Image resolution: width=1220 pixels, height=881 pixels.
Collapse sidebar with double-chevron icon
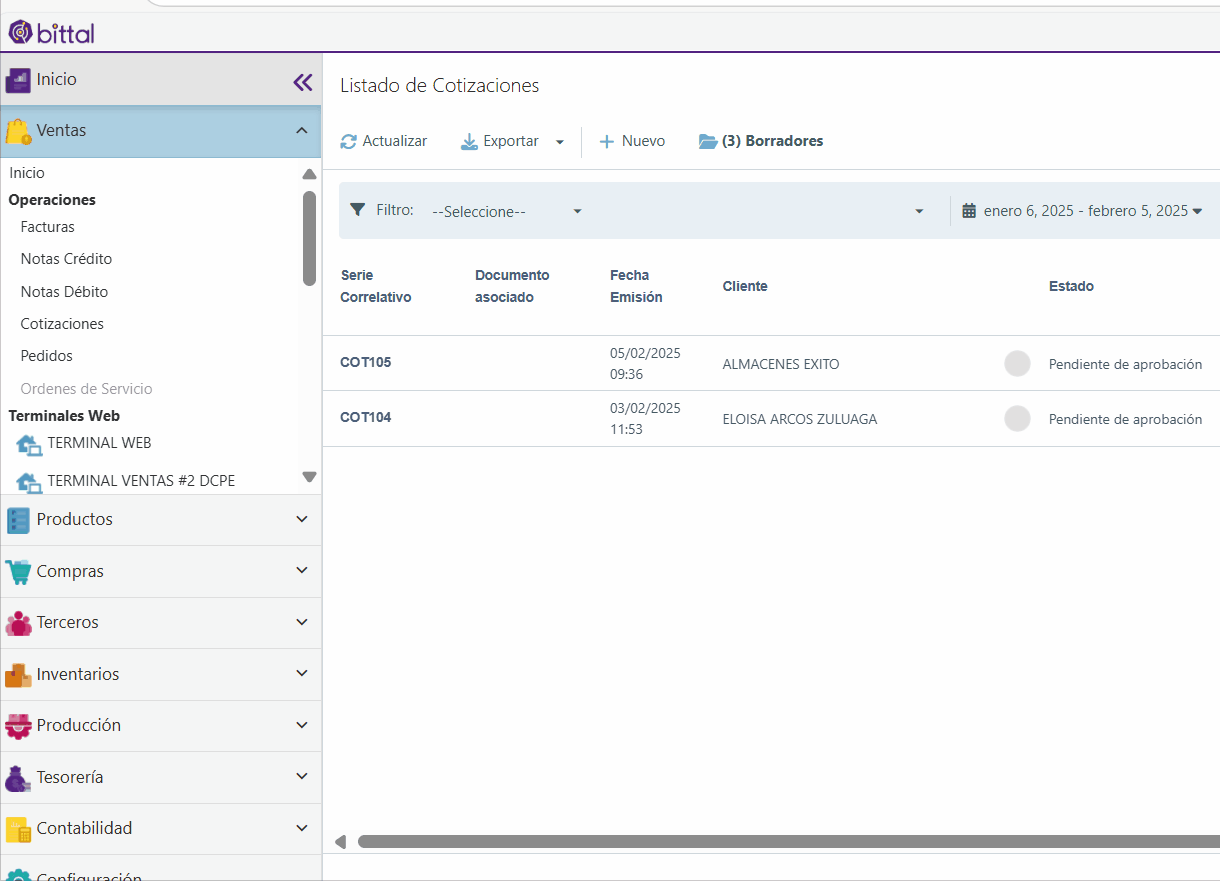303,82
